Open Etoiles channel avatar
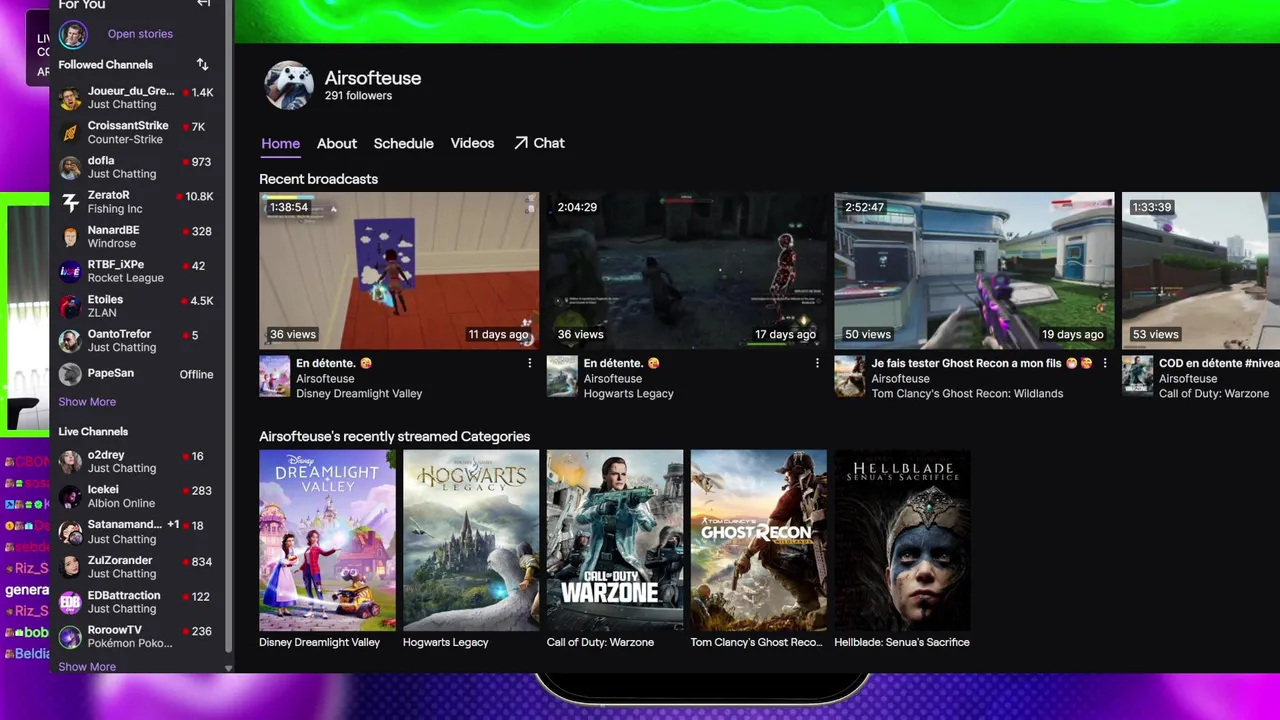Image resolution: width=1280 pixels, height=720 pixels. tap(70, 307)
